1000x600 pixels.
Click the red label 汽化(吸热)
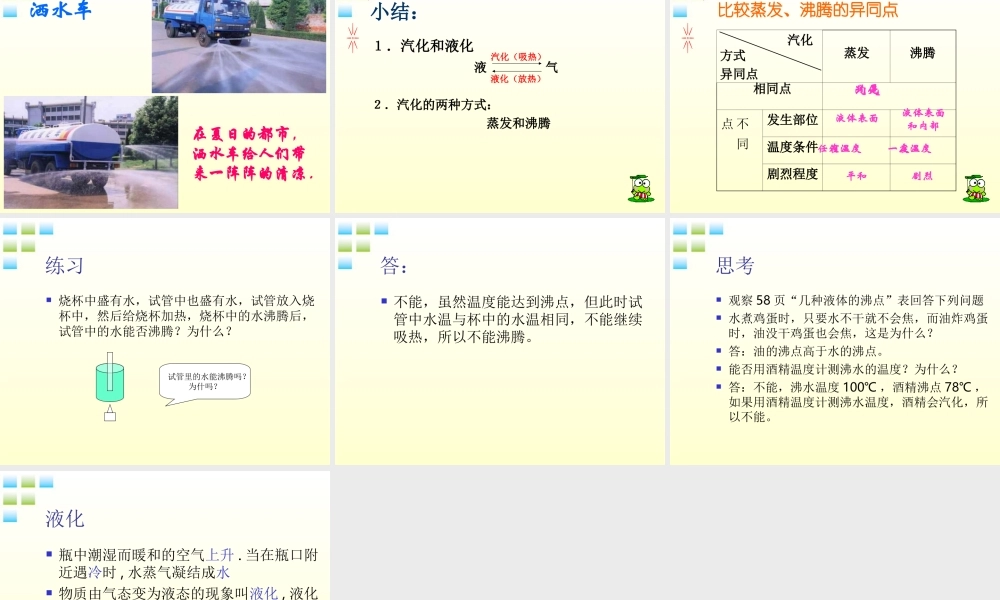click(516, 57)
